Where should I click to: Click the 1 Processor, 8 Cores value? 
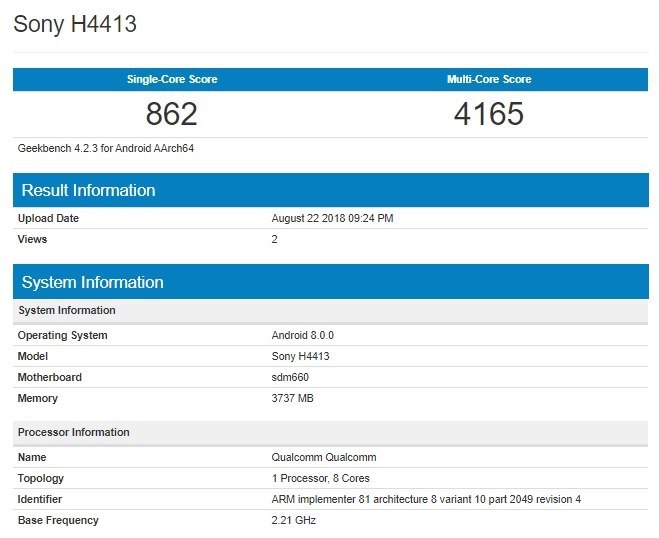click(x=321, y=478)
